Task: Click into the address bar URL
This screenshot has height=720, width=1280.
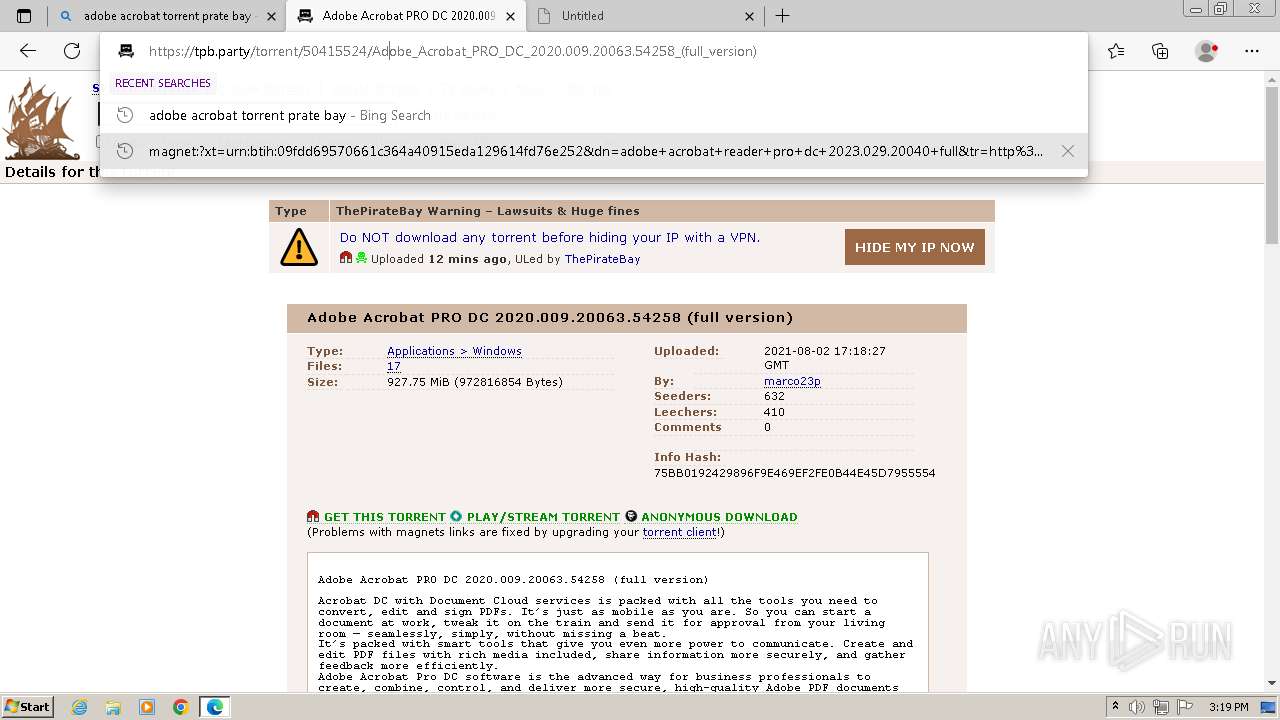Action: point(453,51)
